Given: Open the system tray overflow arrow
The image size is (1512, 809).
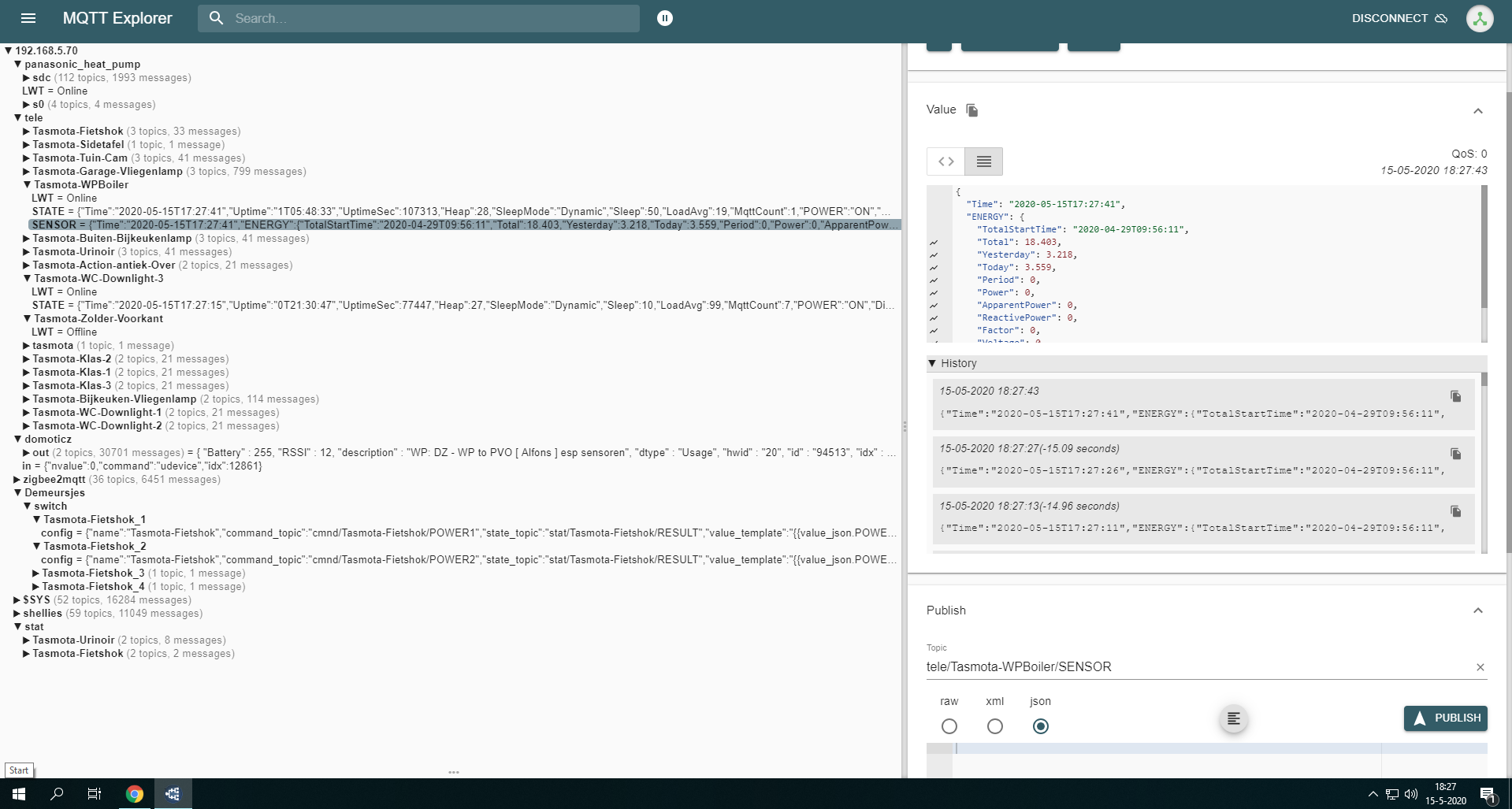Looking at the screenshot, I should pyautogui.click(x=1373, y=794).
